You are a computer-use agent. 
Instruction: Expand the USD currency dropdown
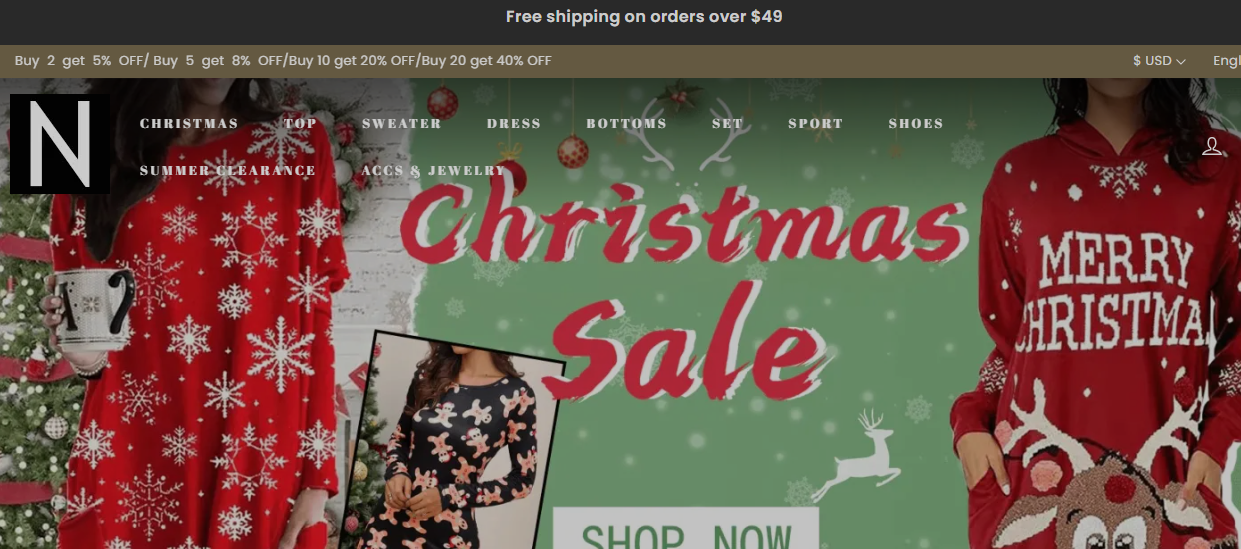pyautogui.click(x=1159, y=61)
